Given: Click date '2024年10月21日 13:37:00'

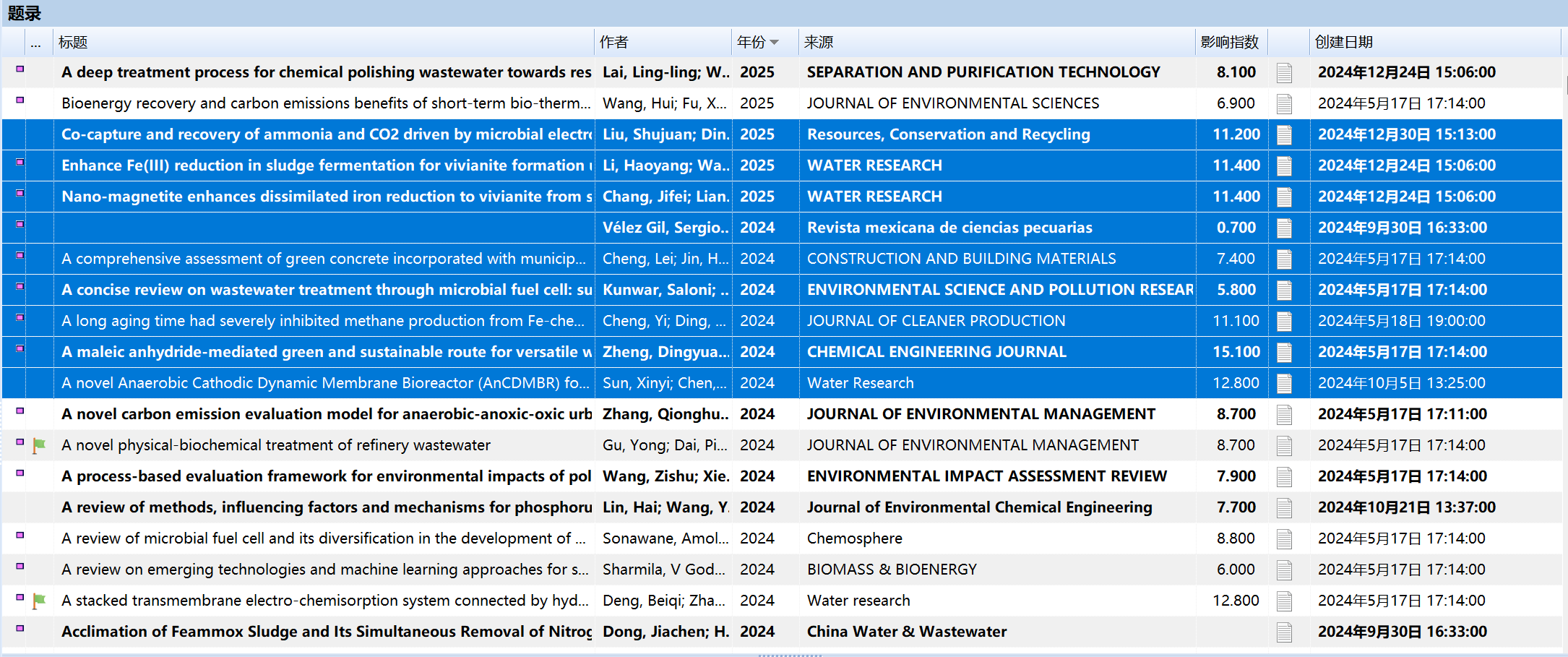Looking at the screenshot, I should [1407, 507].
